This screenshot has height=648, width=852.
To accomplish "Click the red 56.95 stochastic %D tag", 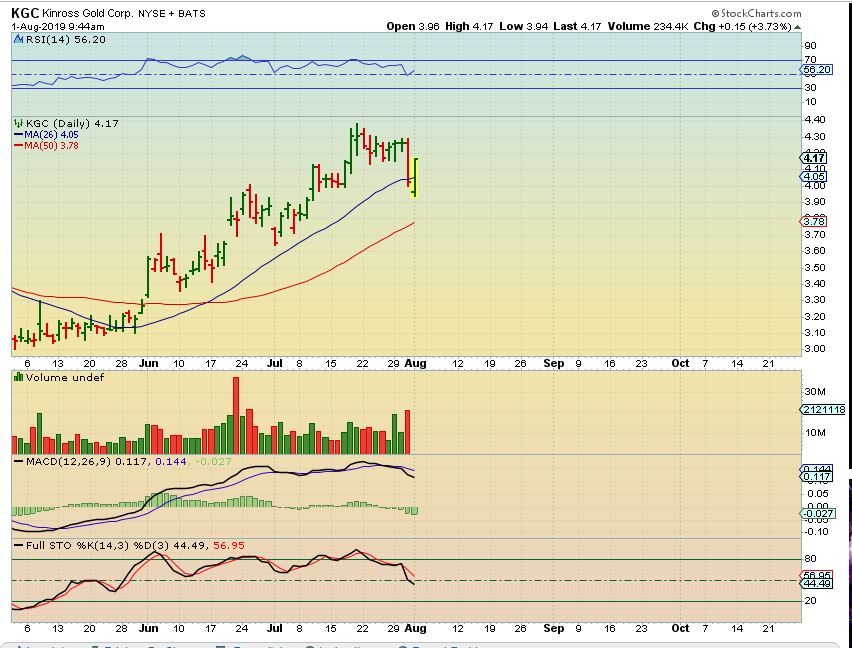I will pos(817,575).
